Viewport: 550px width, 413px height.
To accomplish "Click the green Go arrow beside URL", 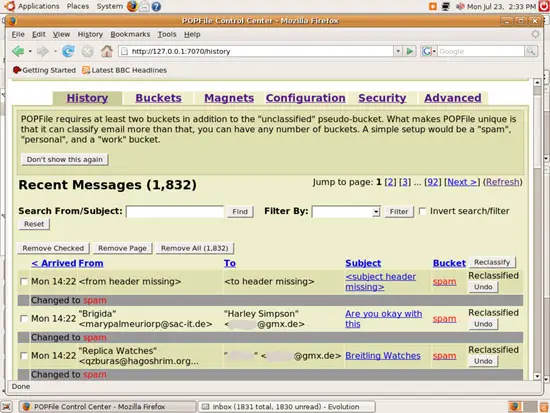I will [x=409, y=51].
